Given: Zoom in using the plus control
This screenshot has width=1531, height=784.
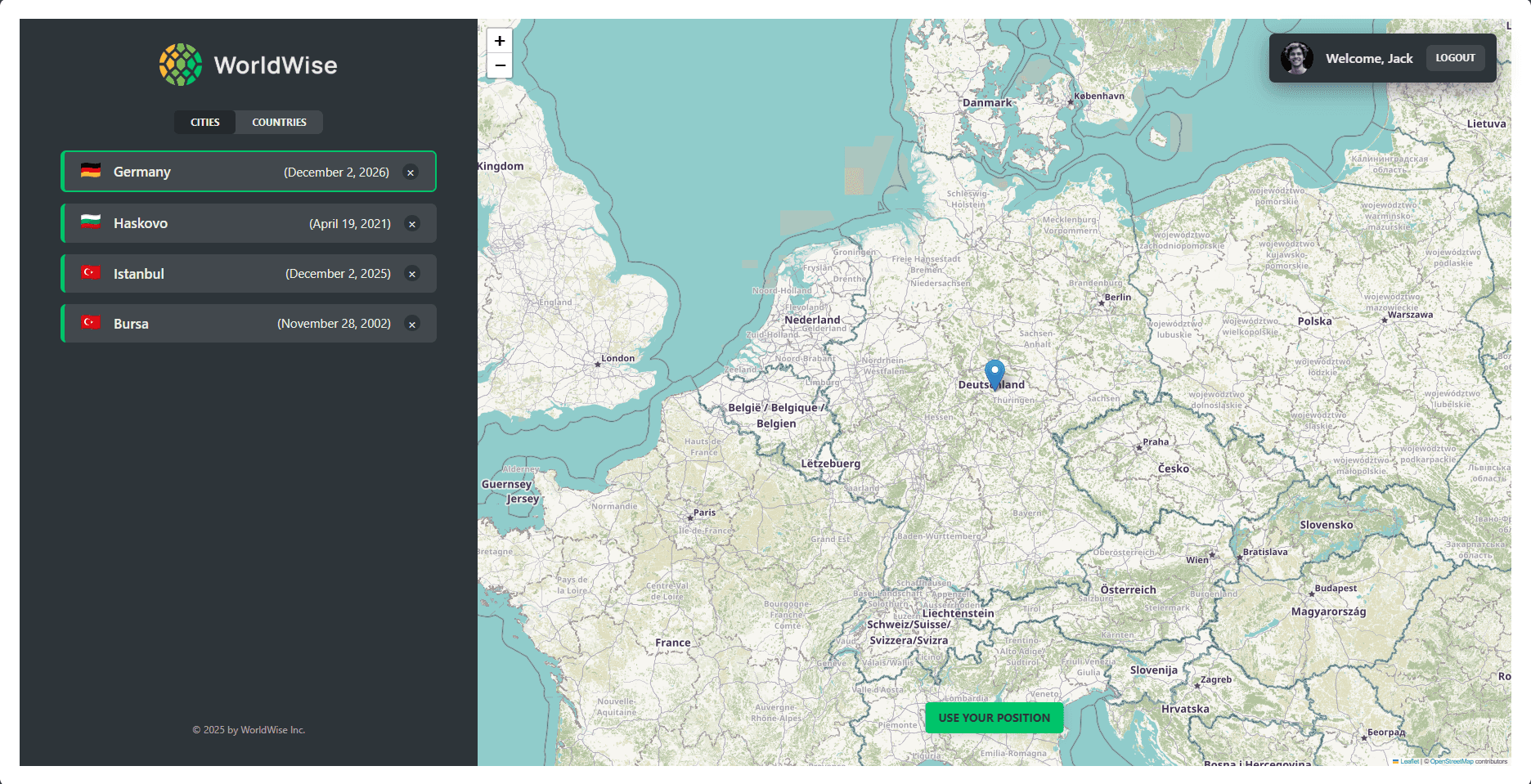Looking at the screenshot, I should [x=499, y=40].
